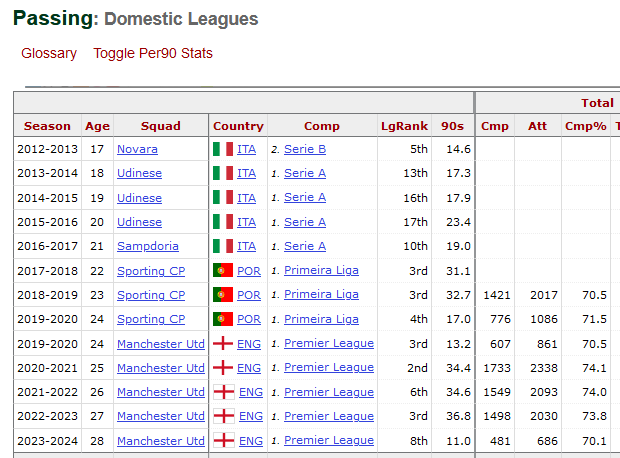Open Serie B competition link
This screenshot has width=620, height=458.
pyautogui.click(x=305, y=149)
